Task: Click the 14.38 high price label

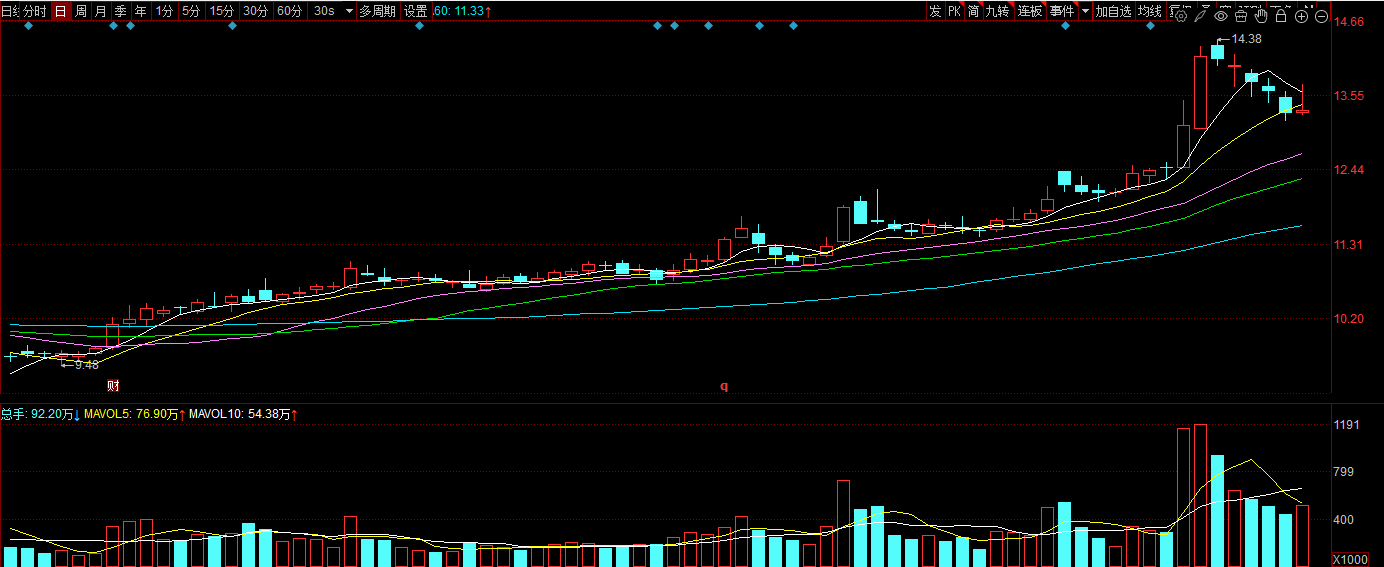Action: (x=1246, y=39)
